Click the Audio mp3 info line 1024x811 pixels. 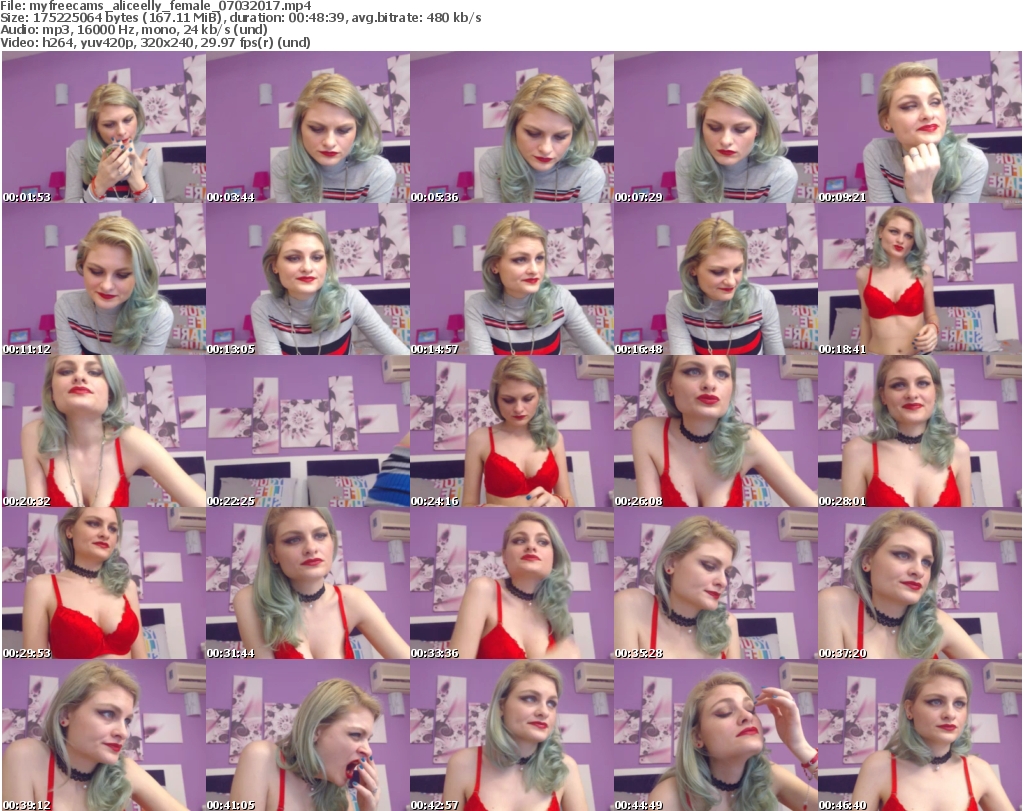tap(134, 29)
